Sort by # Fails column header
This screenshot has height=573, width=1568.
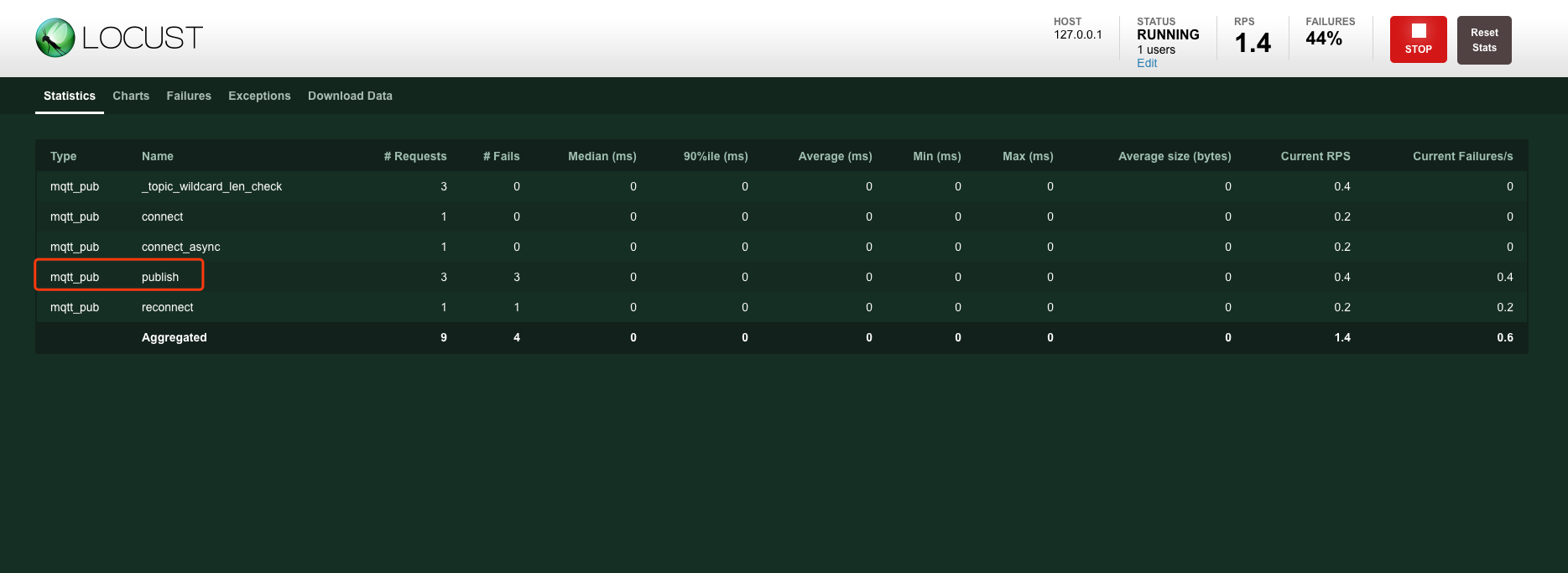[502, 156]
